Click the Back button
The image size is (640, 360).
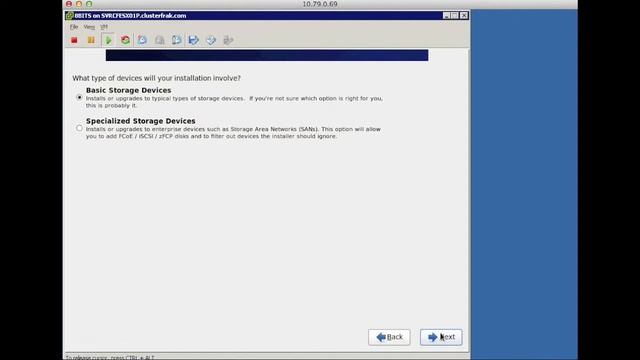[389, 337]
